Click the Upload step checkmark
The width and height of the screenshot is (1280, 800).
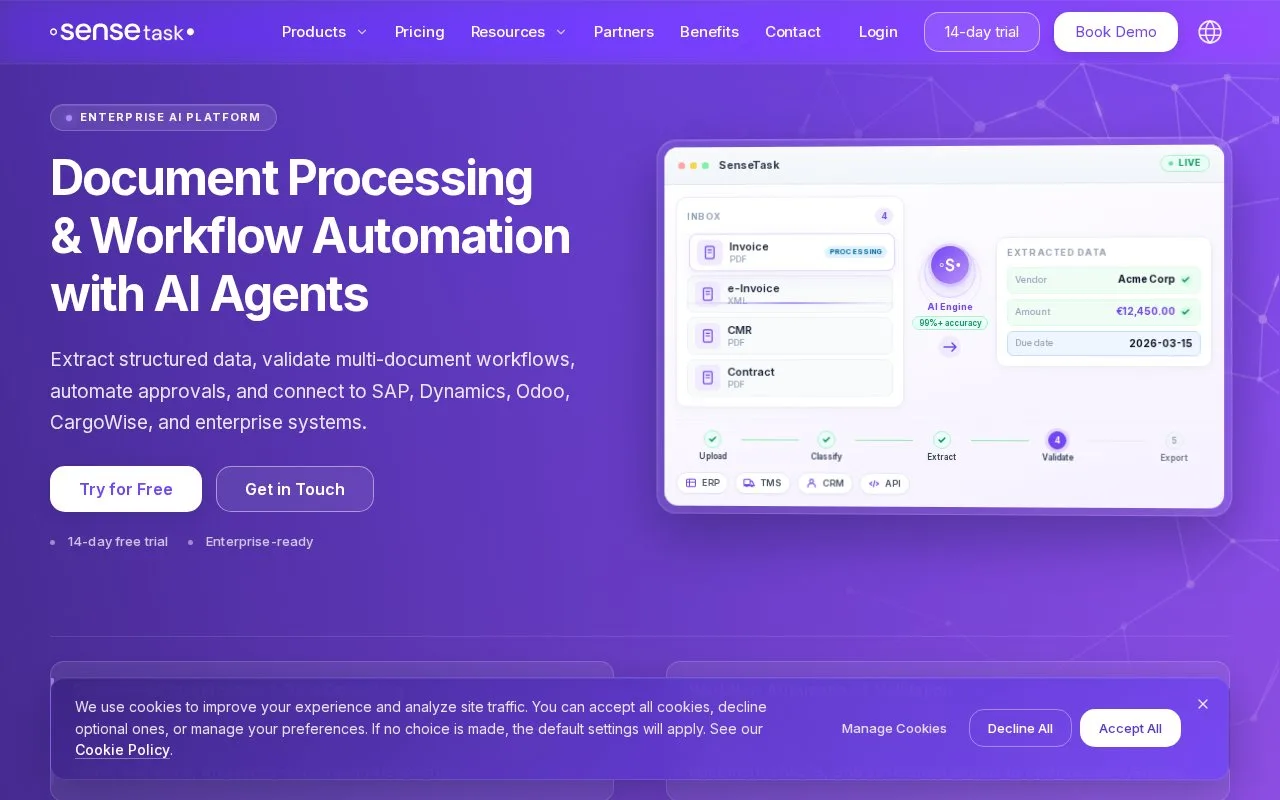click(713, 439)
